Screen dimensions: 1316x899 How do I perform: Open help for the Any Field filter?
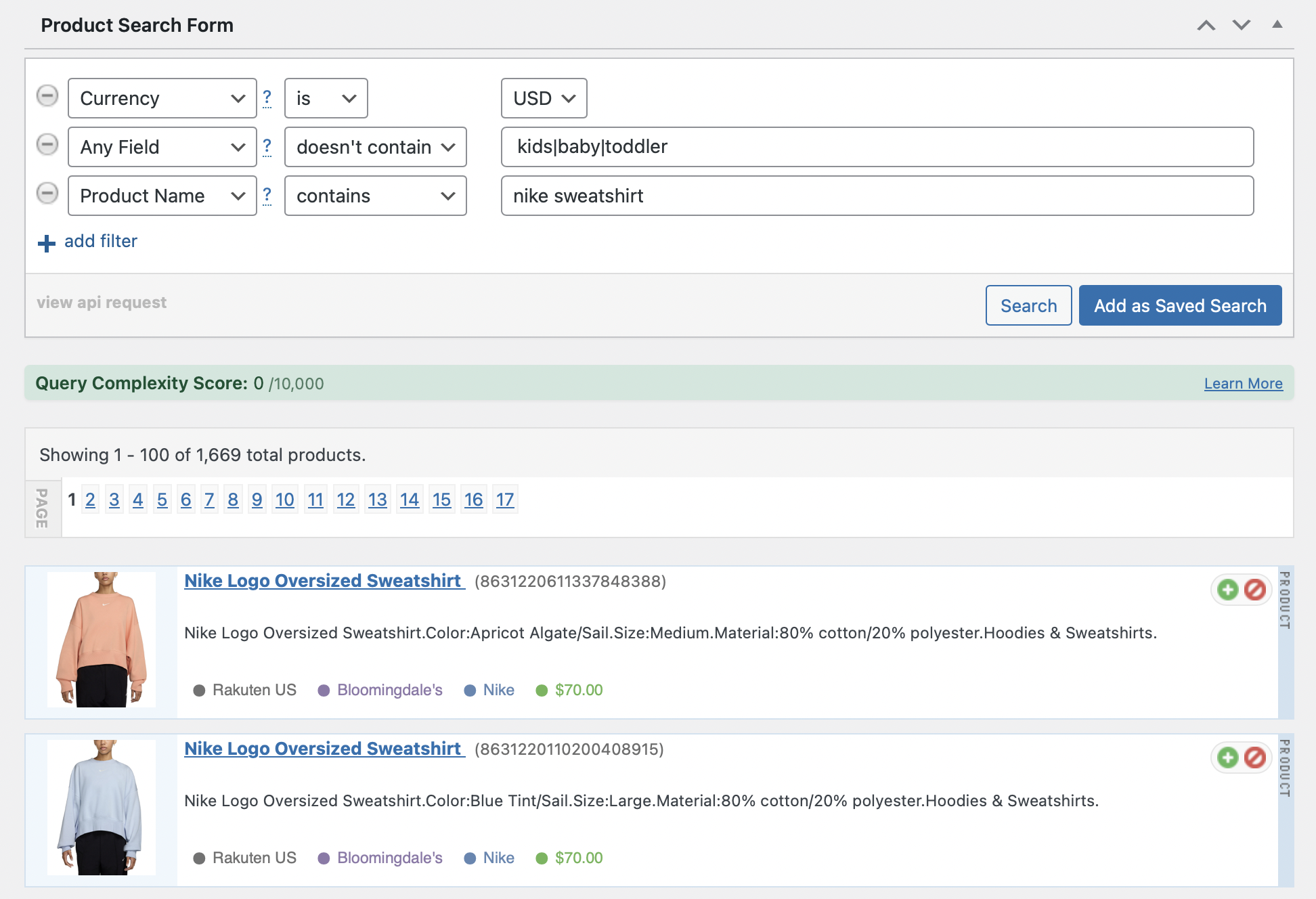(267, 147)
